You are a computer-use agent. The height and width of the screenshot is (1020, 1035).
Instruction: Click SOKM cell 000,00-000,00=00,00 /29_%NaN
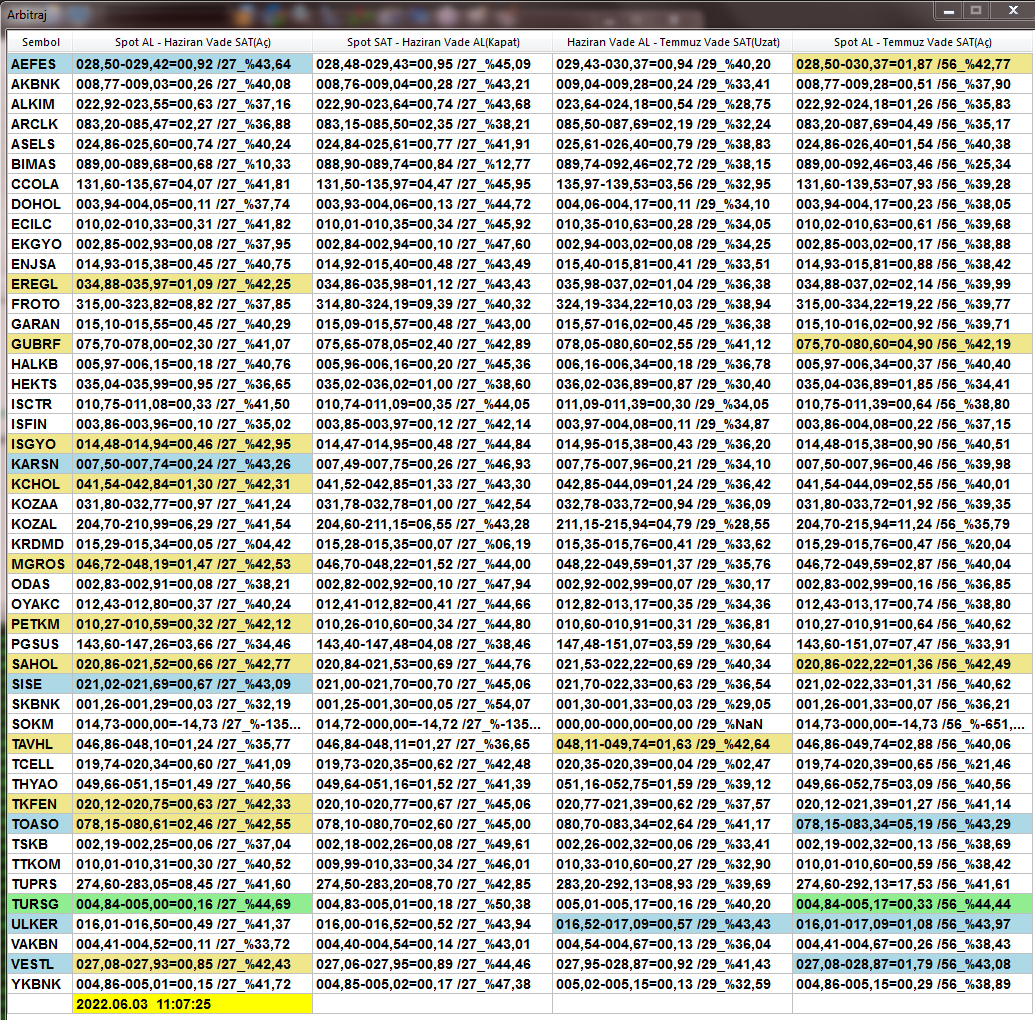673,724
